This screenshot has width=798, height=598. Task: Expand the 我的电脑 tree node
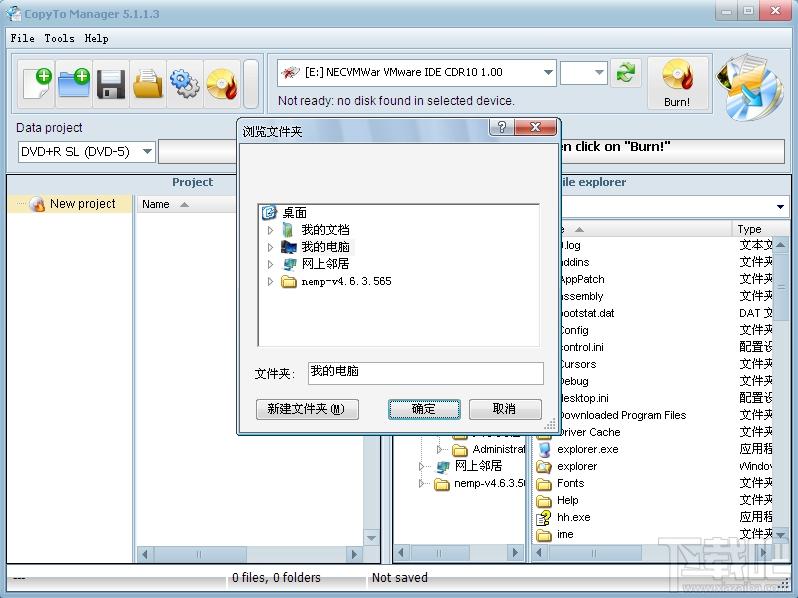[x=270, y=247]
